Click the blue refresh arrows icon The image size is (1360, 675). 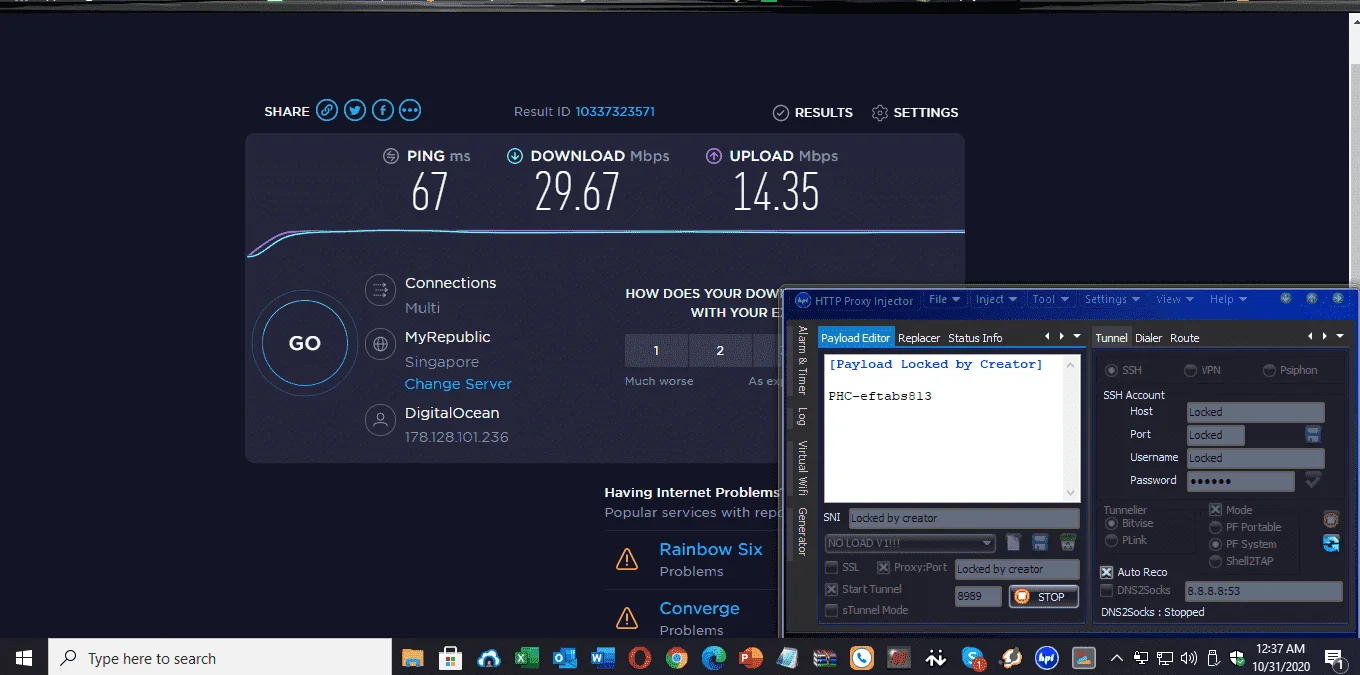click(x=1331, y=543)
